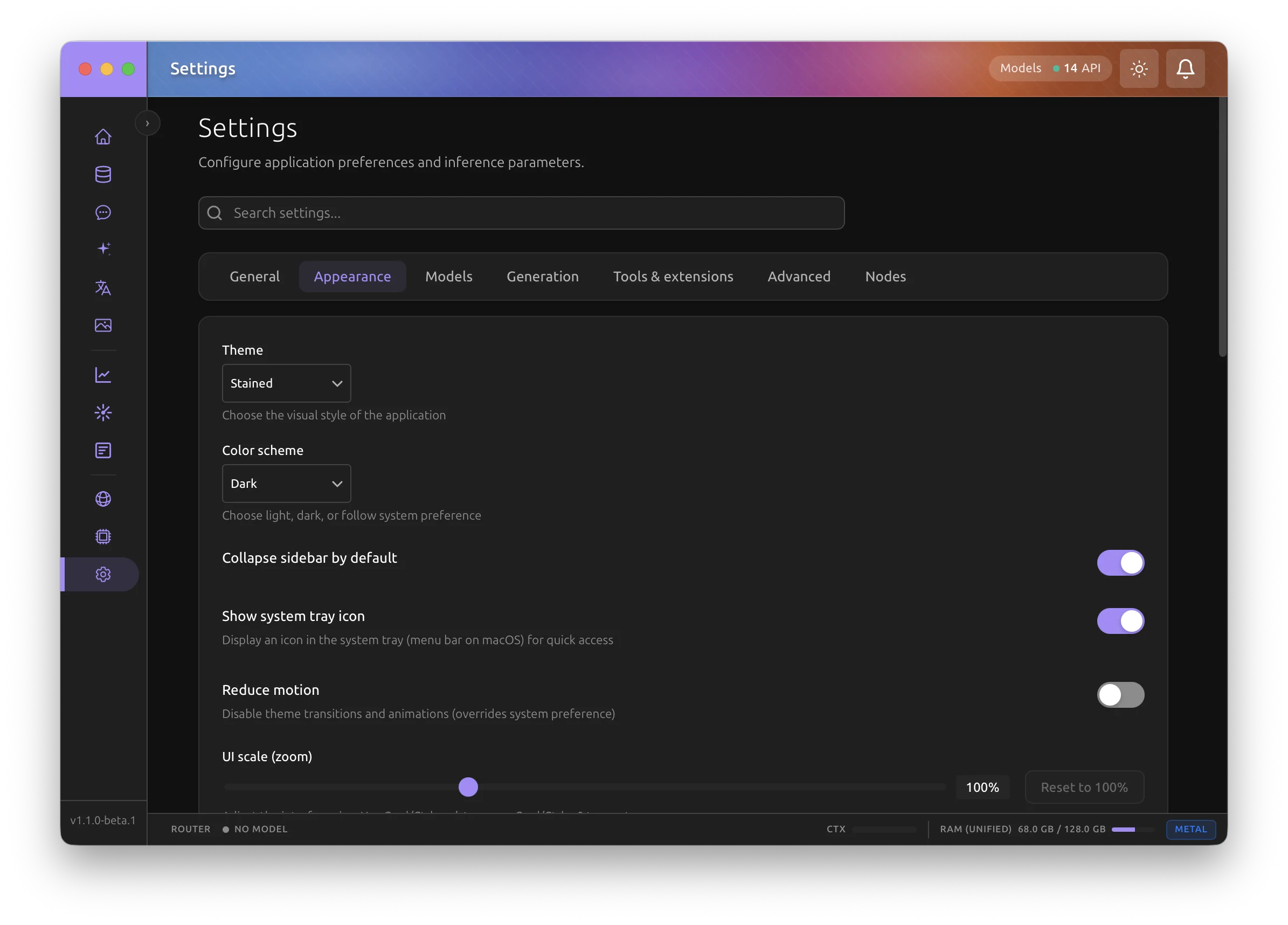This screenshot has height=925, width=1288.
Task: Expand the sidebar with the chevron button
Action: [x=147, y=123]
